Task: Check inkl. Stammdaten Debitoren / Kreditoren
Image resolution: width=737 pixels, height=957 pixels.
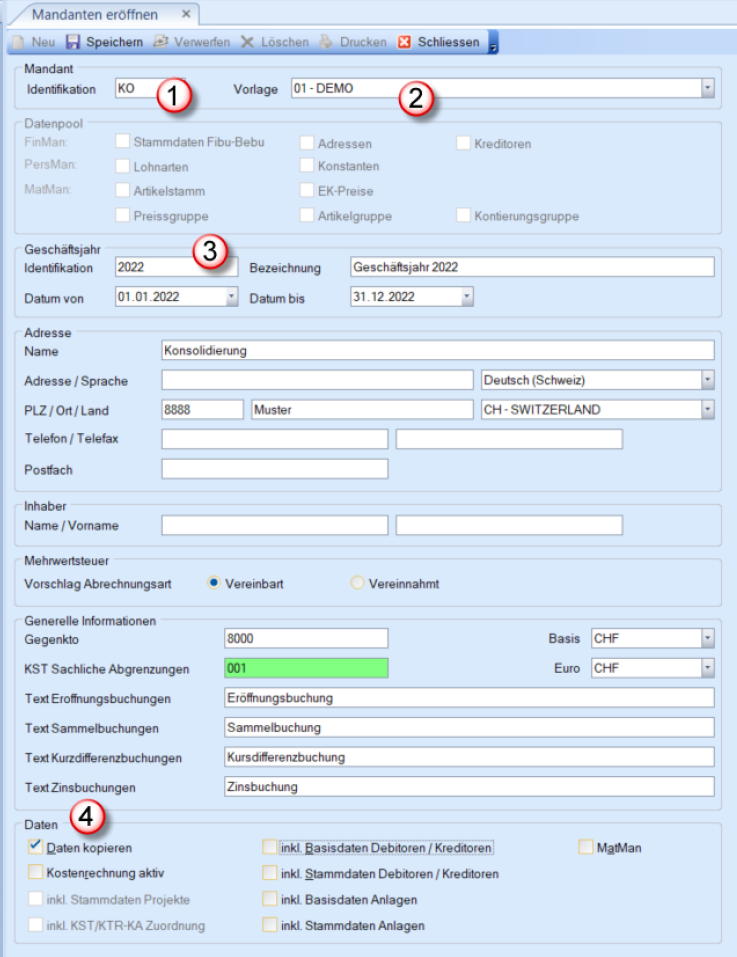Action: point(270,873)
